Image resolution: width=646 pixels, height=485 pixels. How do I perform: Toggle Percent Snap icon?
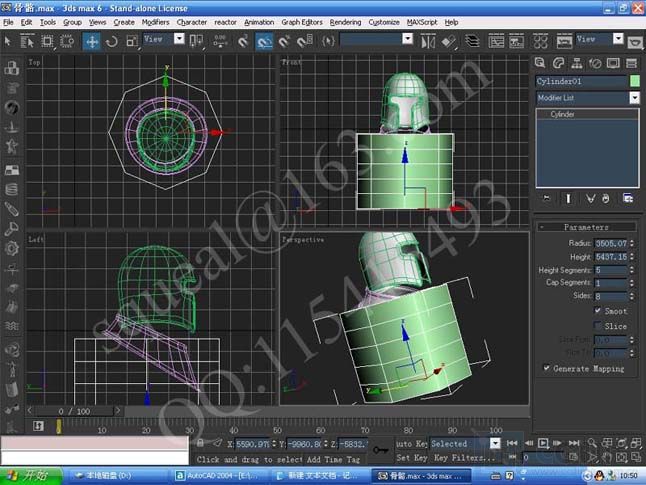(x=284, y=41)
